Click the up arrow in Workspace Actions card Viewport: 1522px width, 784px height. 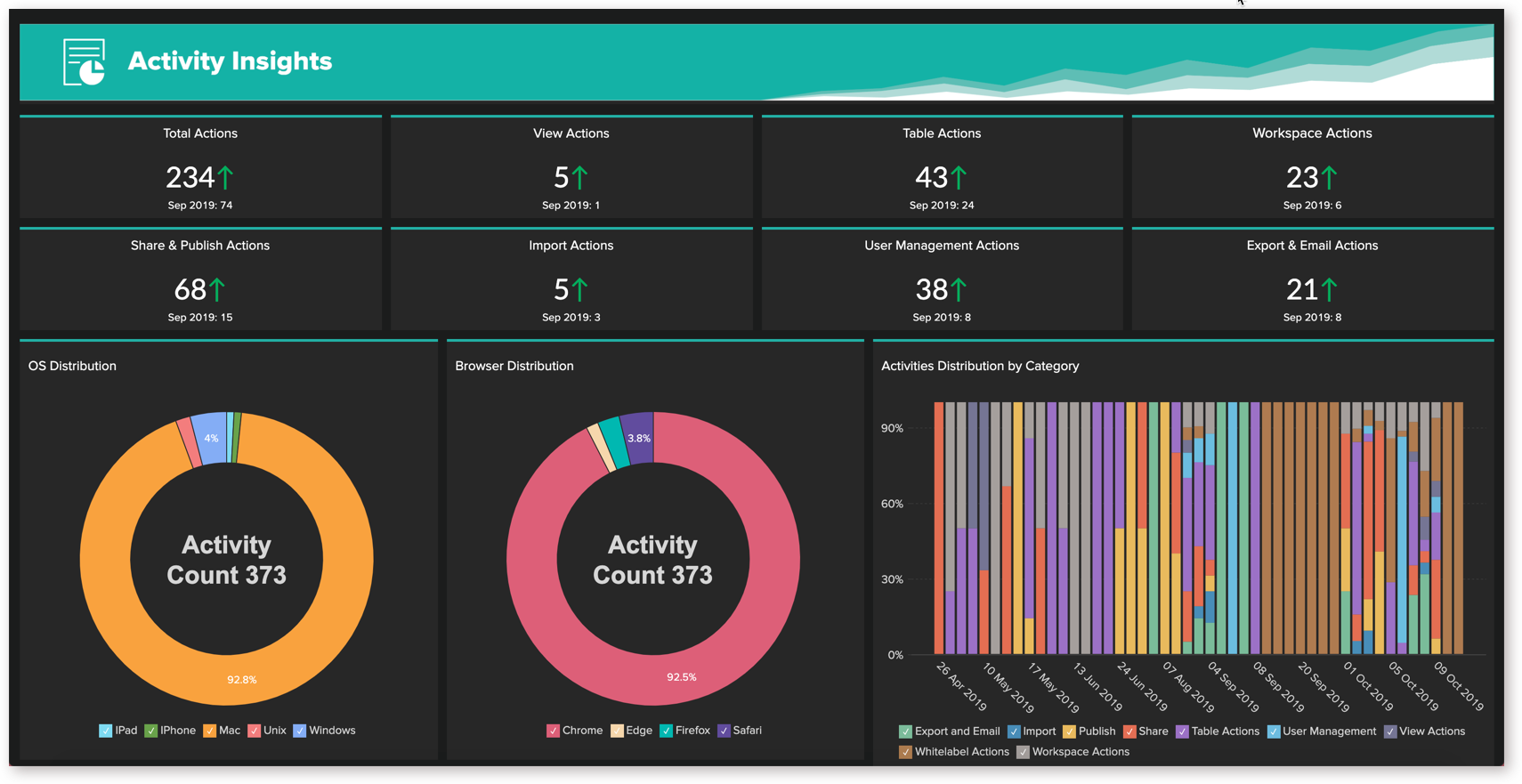[1329, 178]
